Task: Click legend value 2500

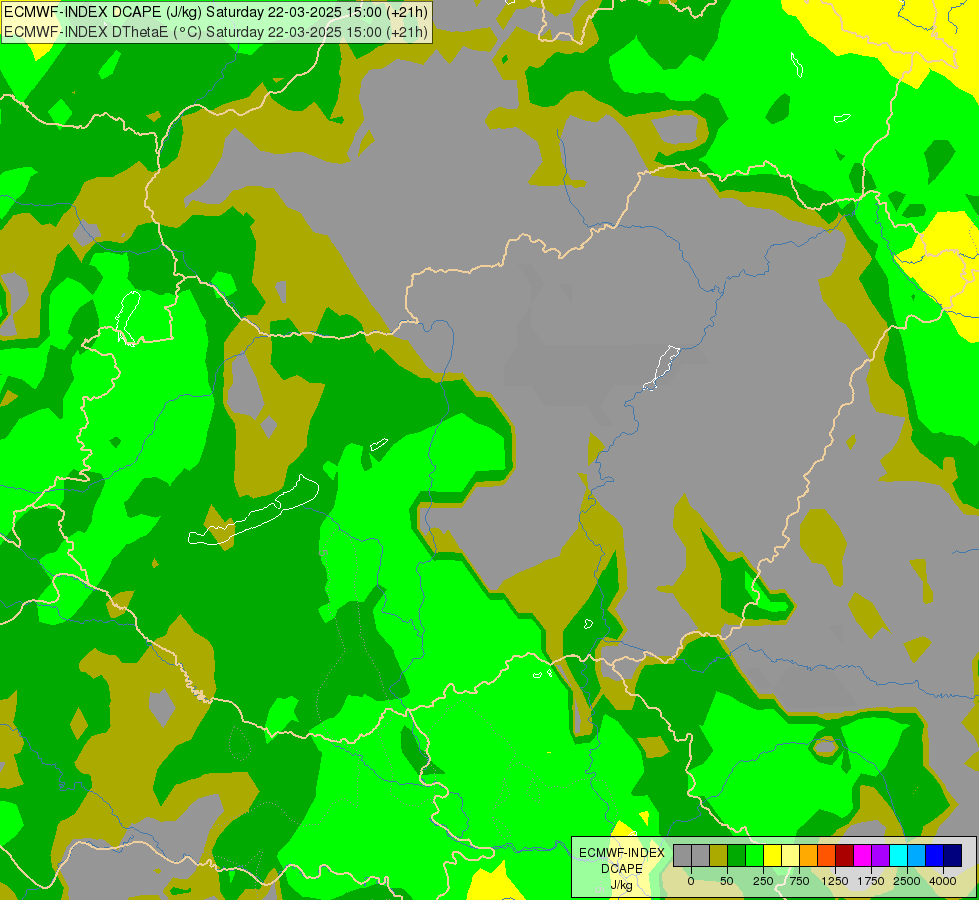Action: coord(907,881)
